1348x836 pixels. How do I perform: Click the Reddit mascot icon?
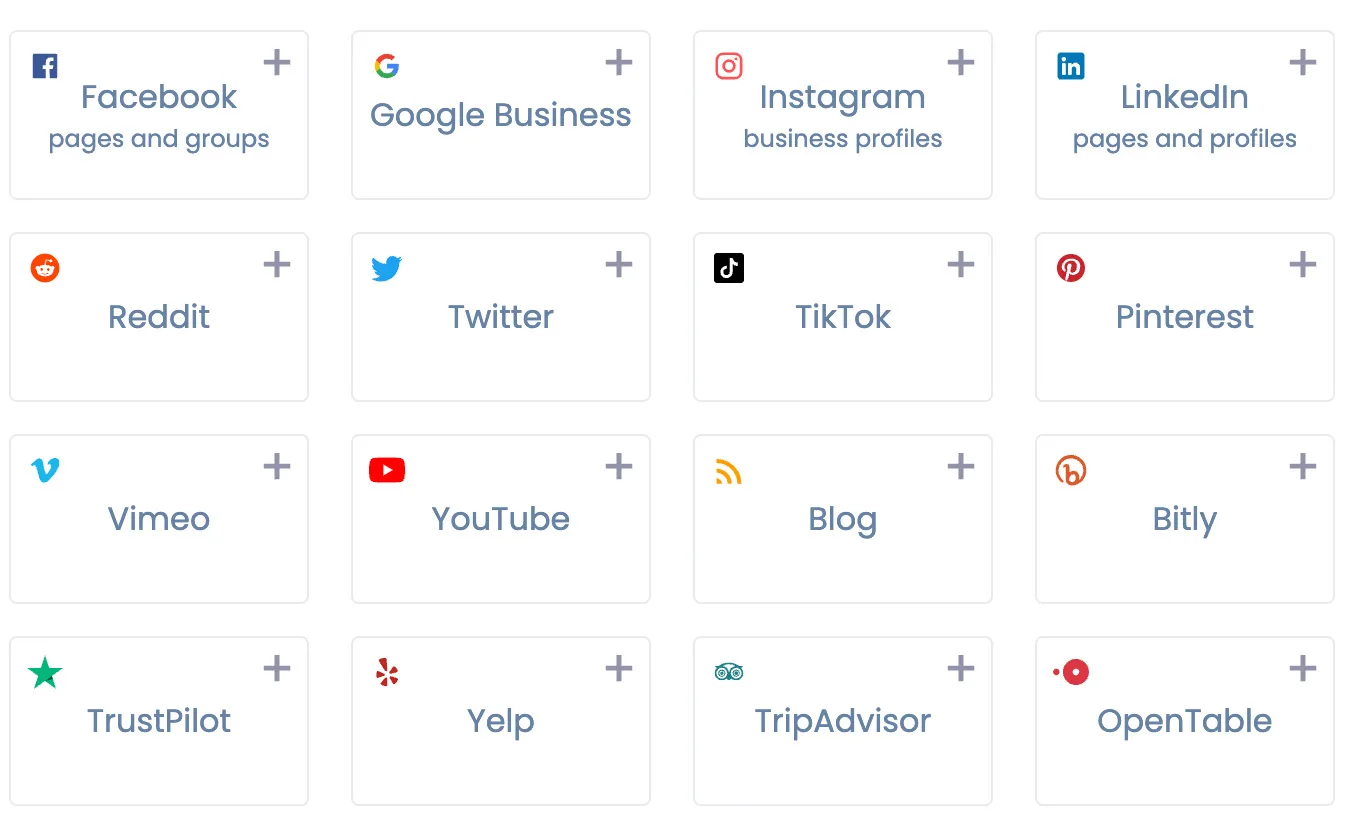tap(45, 267)
